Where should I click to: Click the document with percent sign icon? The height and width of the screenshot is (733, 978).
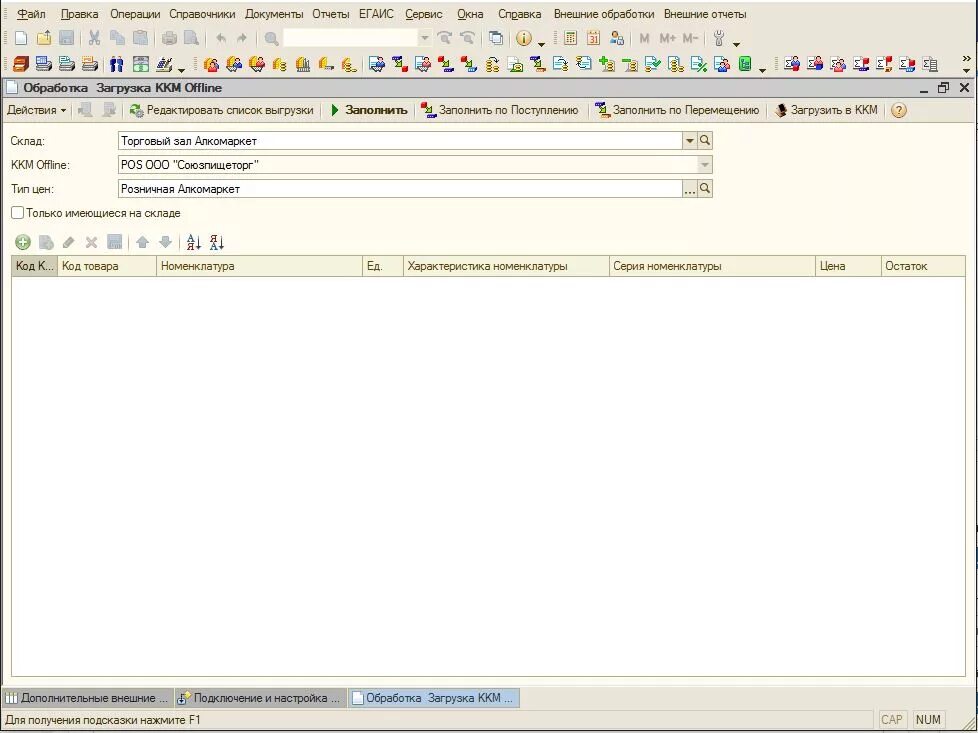click(x=699, y=64)
